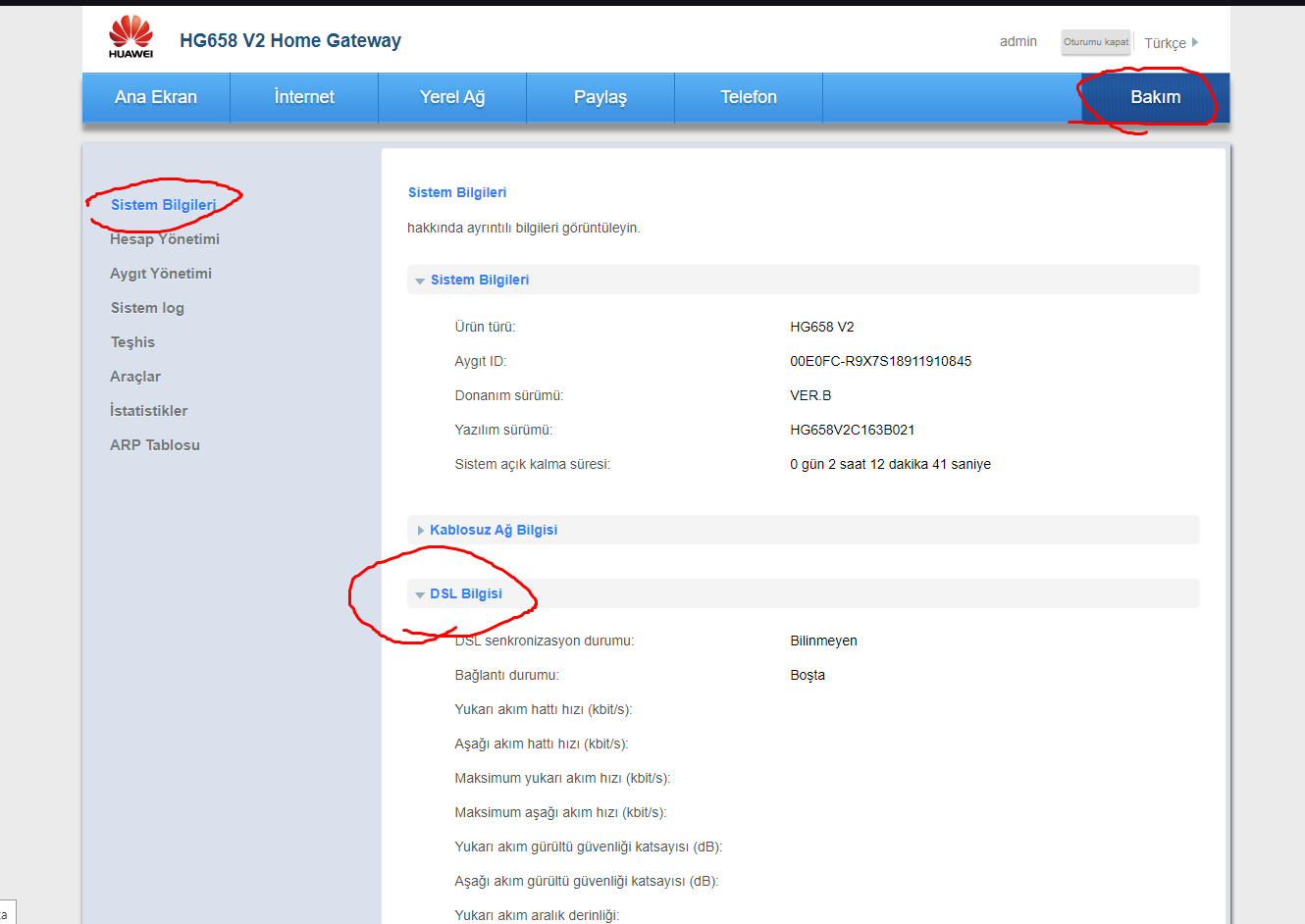This screenshot has width=1305, height=924.
Task: Click the Aygıt ID value 00E0FC-R9X7S18911910845
Action: click(x=880, y=361)
